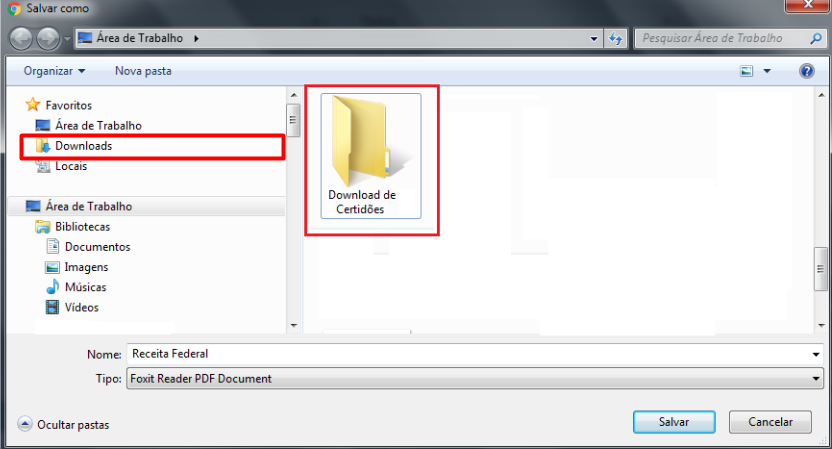832x449 pixels.
Task: Click the change view icon
Action: (747, 71)
